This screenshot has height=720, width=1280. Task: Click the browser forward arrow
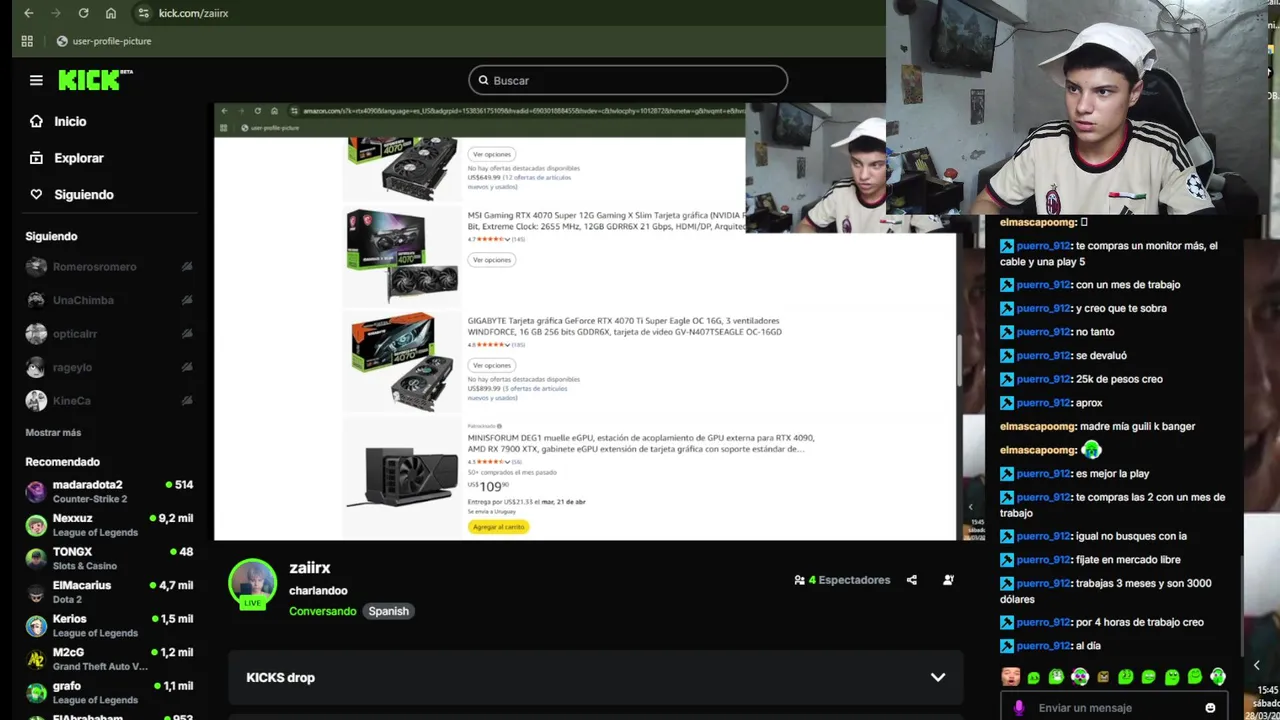click(x=55, y=13)
